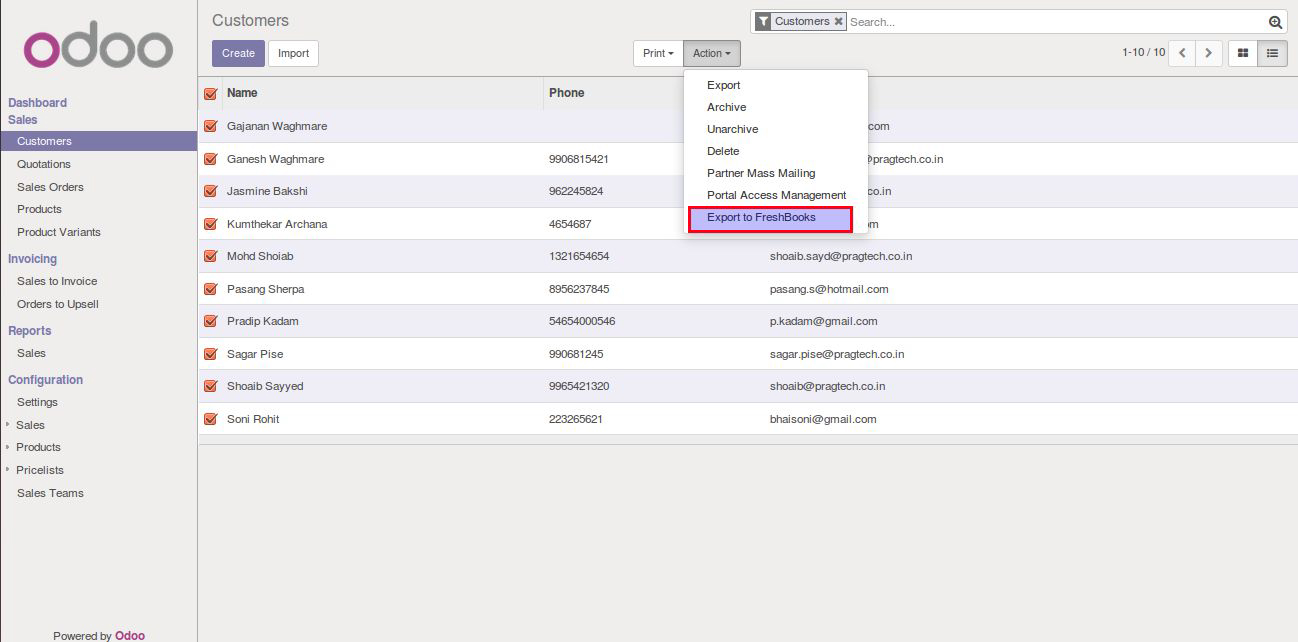Screen dimensions: 1298x642
Task: Open Pasang Sherpa customer row
Action: [x=748, y=289]
